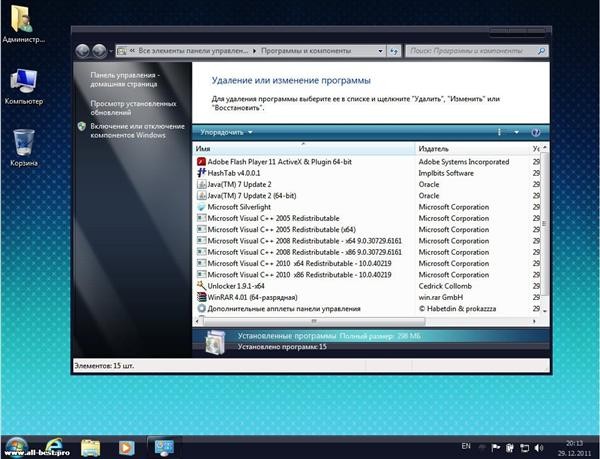Click Adobe Systems Incorporated publisher cell
Screen dimensions: 600x459
[464, 162]
